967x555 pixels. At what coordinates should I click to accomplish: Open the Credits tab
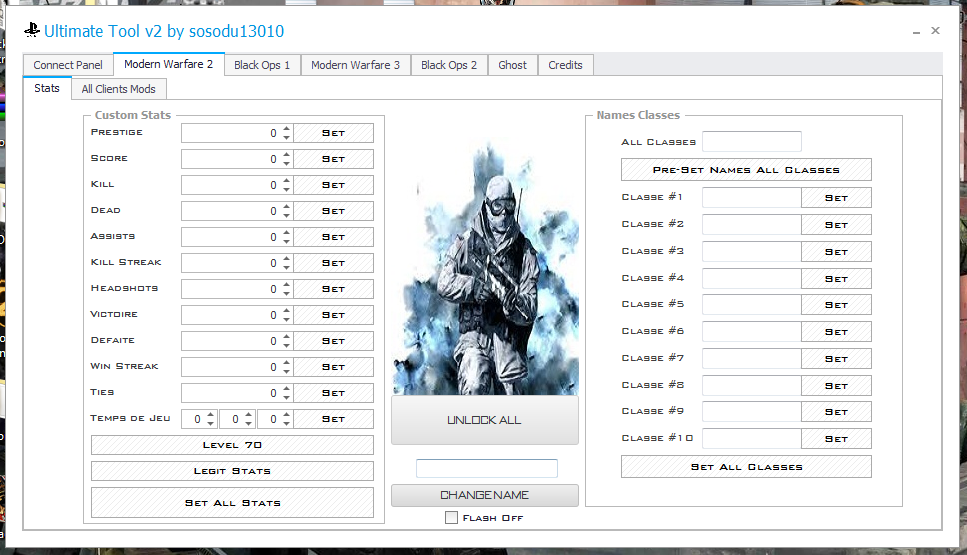(566, 65)
